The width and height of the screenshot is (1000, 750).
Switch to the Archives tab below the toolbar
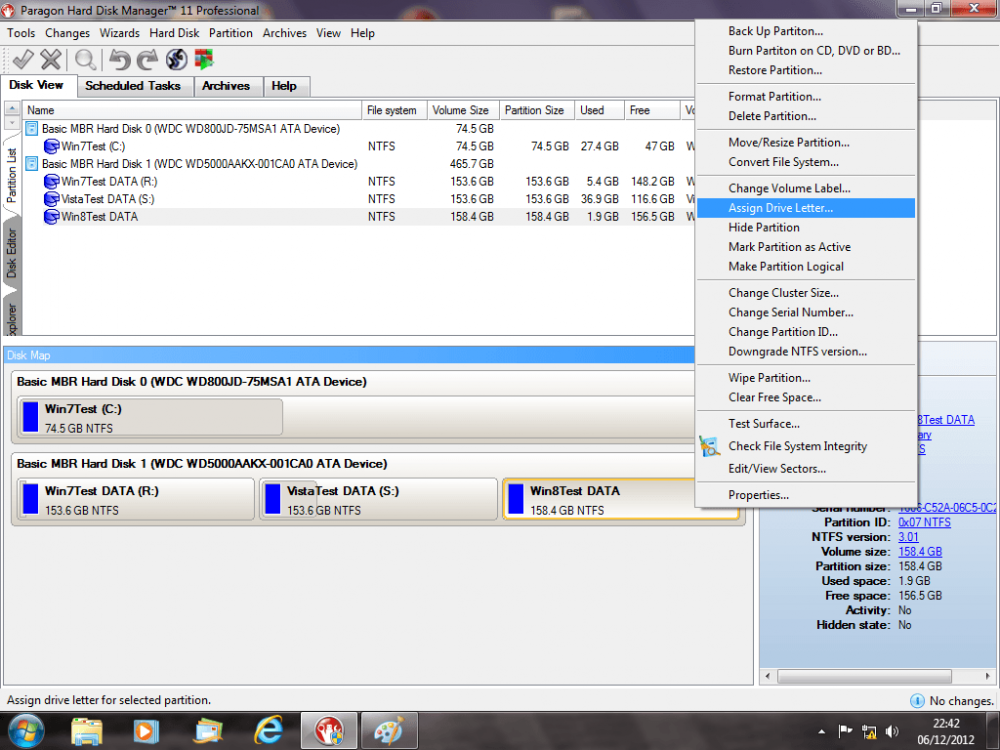pyautogui.click(x=226, y=86)
